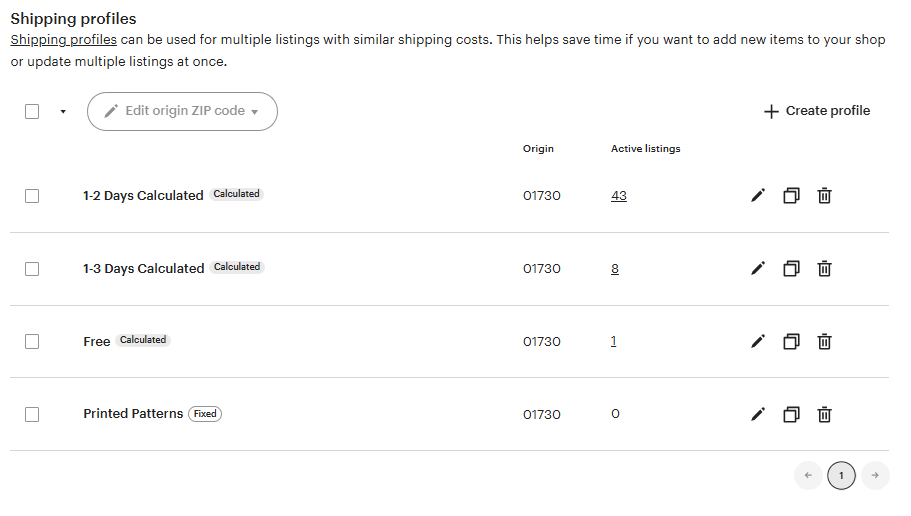Open the Shipping profiles help link
The height and width of the screenshot is (516, 911).
(63, 40)
